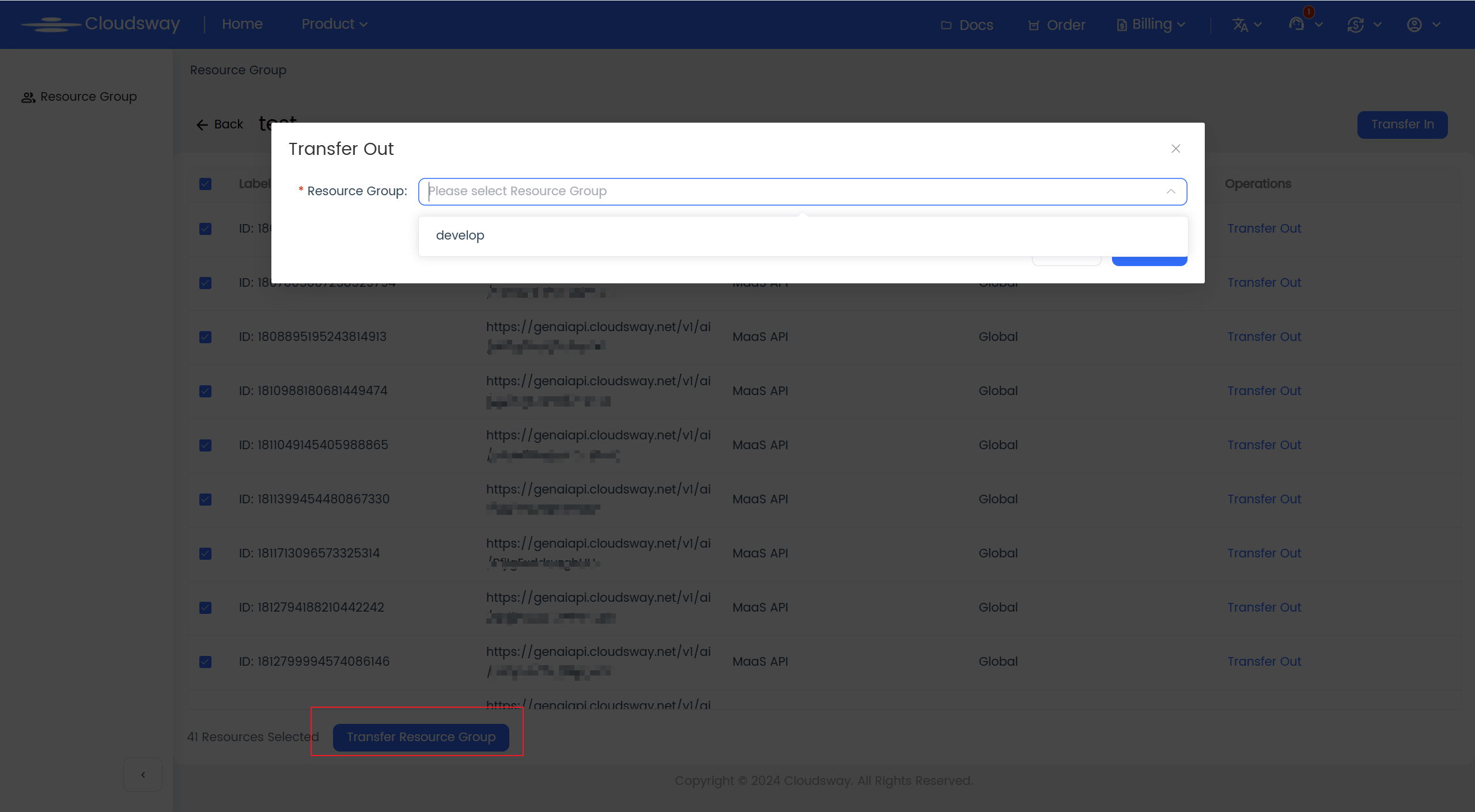Click the Back arrow icon
1475x812 pixels.
click(202, 125)
